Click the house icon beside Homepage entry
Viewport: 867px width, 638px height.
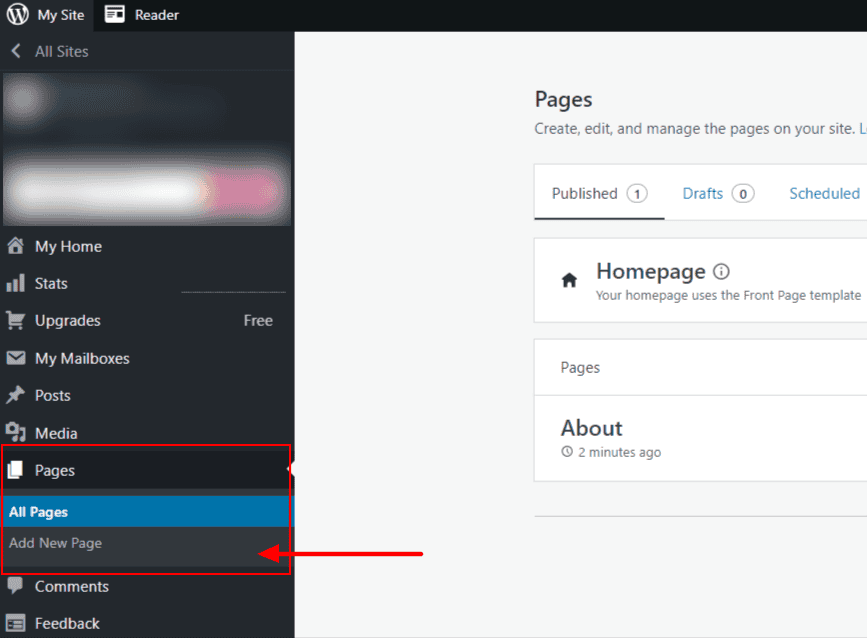pyautogui.click(x=569, y=280)
